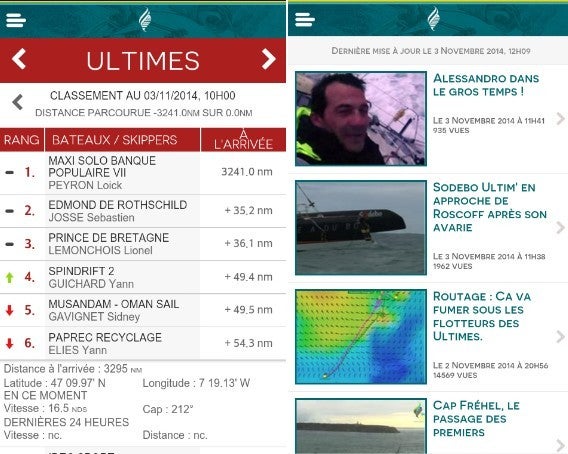Select the Edmond de Rothschild boat row
The width and height of the screenshot is (568, 454).
(143, 211)
